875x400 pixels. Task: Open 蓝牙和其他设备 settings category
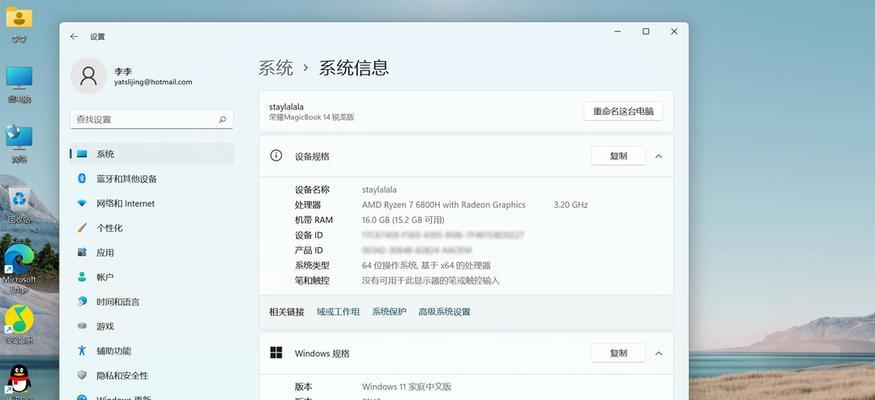pyautogui.click(x=152, y=179)
